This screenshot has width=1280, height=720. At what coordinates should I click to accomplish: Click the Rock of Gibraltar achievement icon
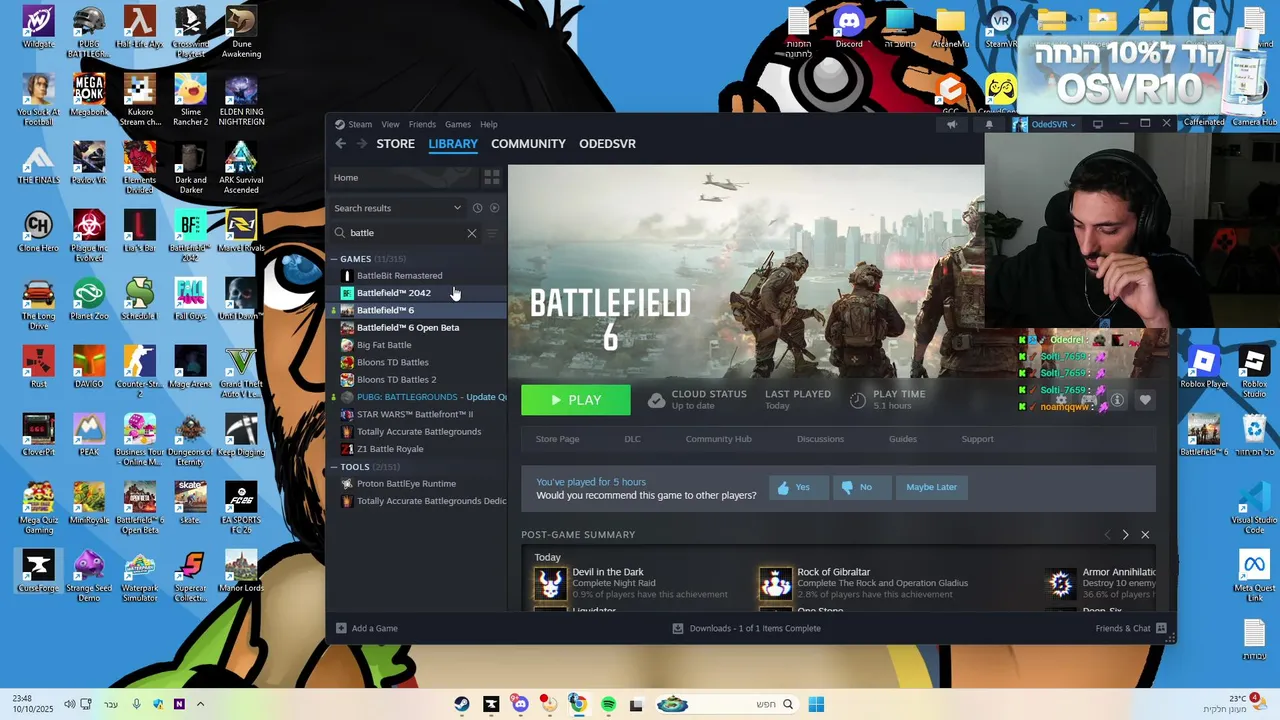[775, 583]
